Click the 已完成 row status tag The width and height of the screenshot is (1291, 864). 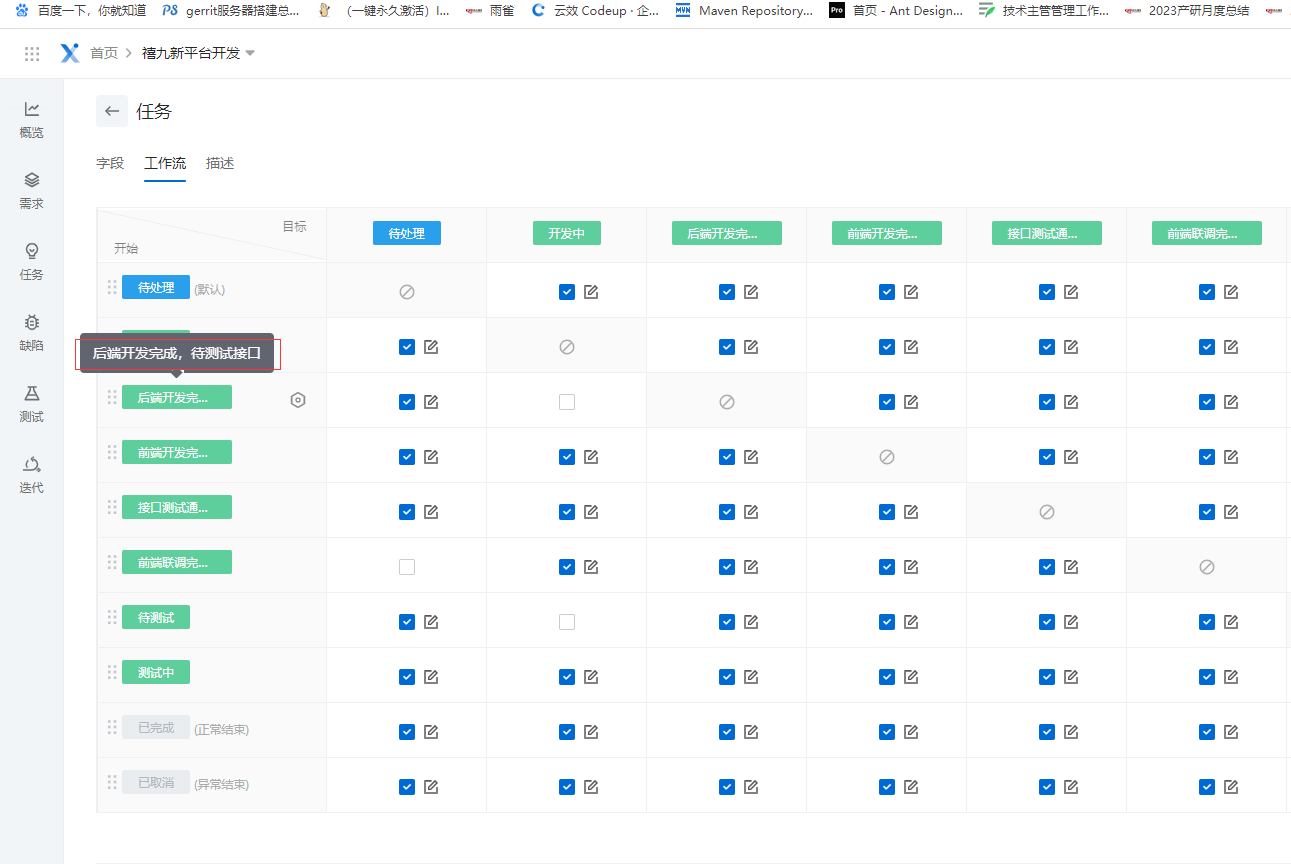(156, 727)
